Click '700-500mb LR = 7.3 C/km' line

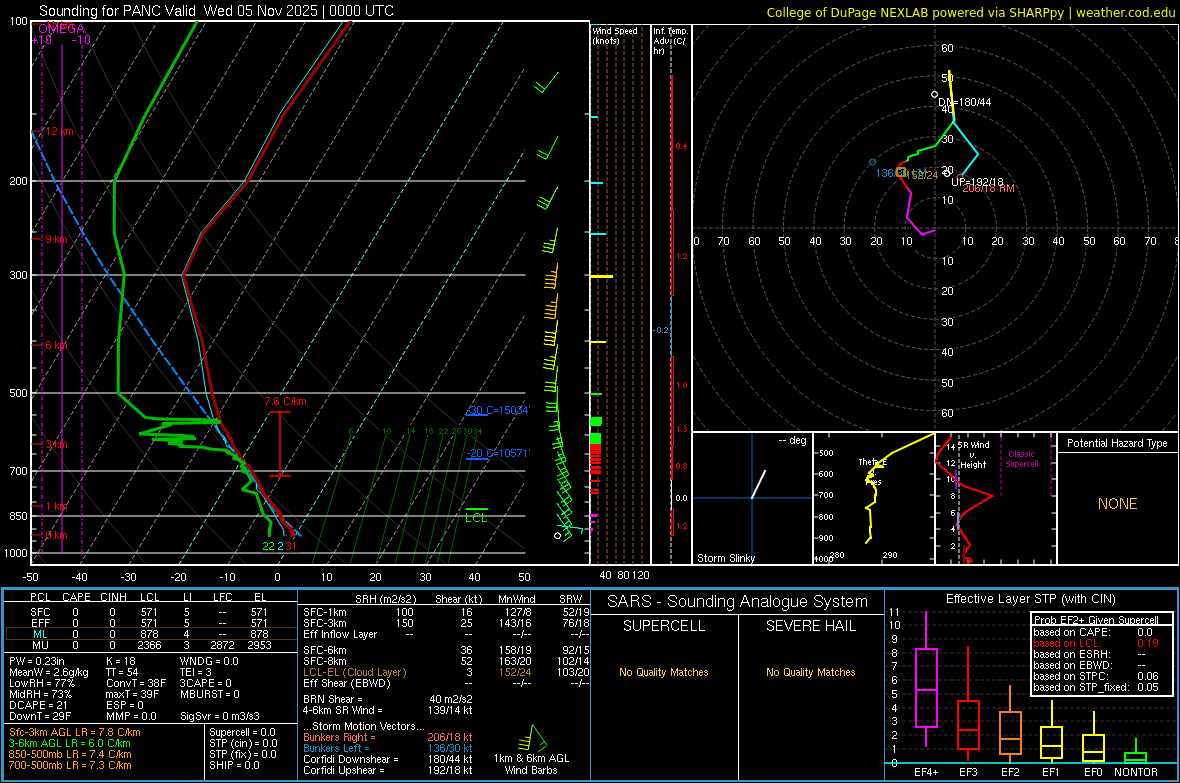70,766
